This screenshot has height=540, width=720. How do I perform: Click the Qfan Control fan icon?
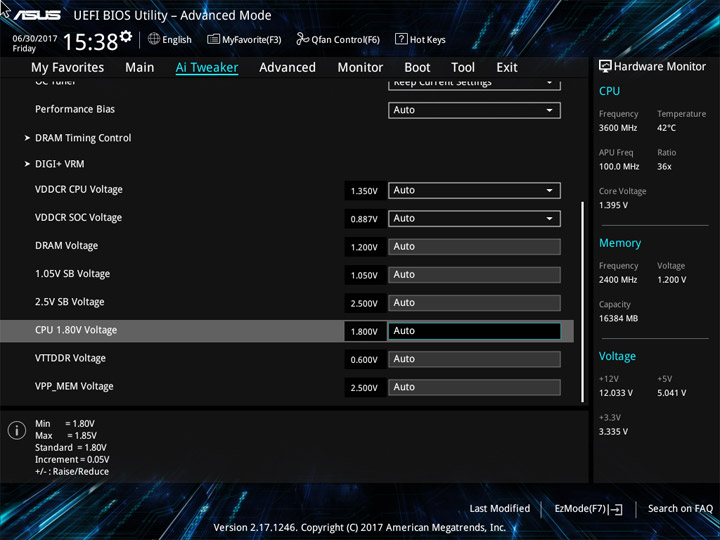click(303, 39)
